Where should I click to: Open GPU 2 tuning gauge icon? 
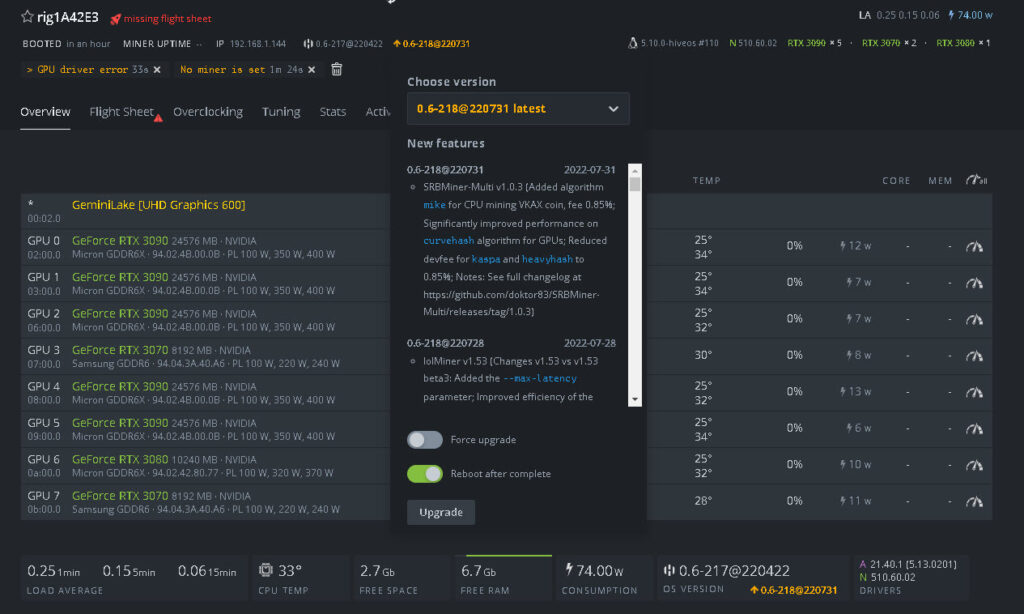974,320
